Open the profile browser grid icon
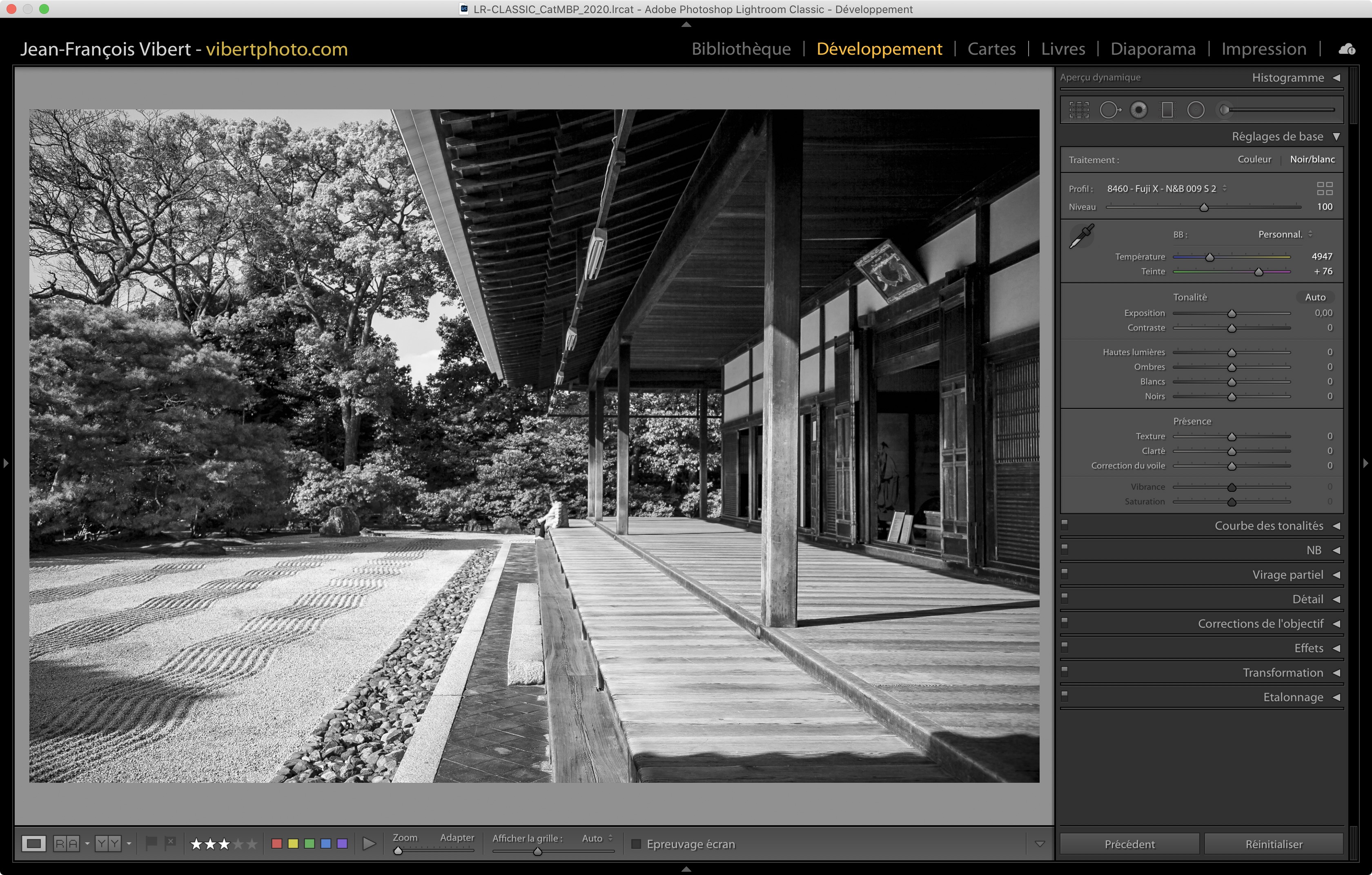 pos(1324,189)
